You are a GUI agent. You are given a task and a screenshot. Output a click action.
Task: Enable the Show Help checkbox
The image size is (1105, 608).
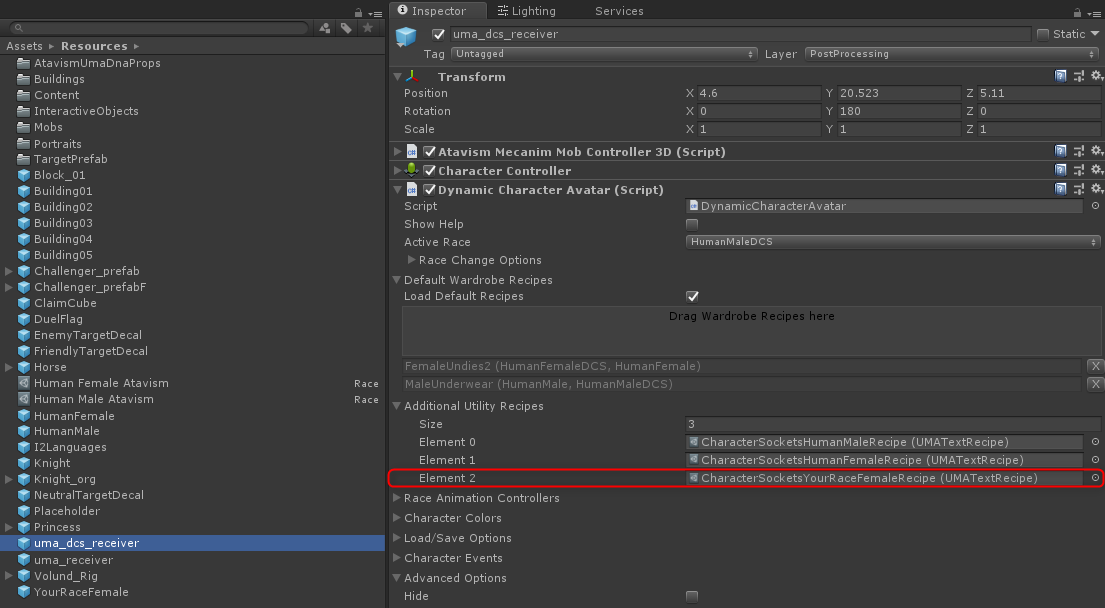692,224
